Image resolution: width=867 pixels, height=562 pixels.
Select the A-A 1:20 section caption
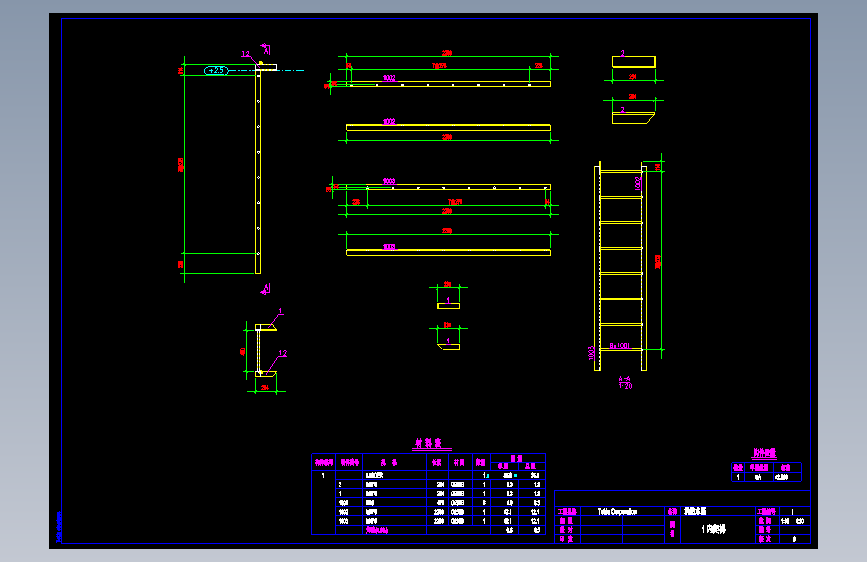(x=625, y=382)
